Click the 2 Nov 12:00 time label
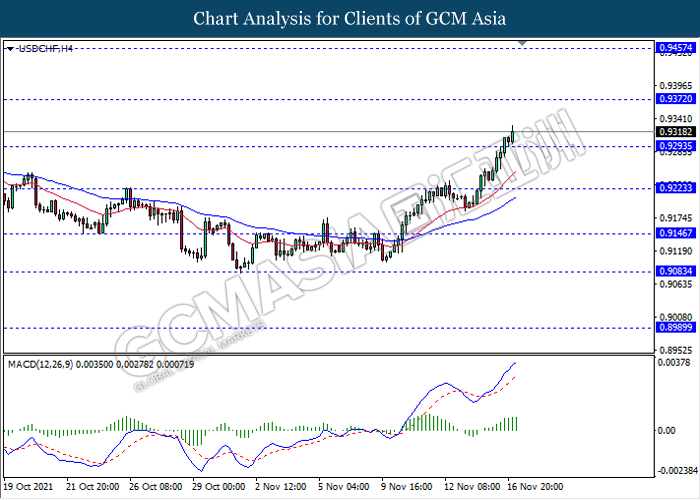This screenshot has width=700, height=500. click(280, 487)
